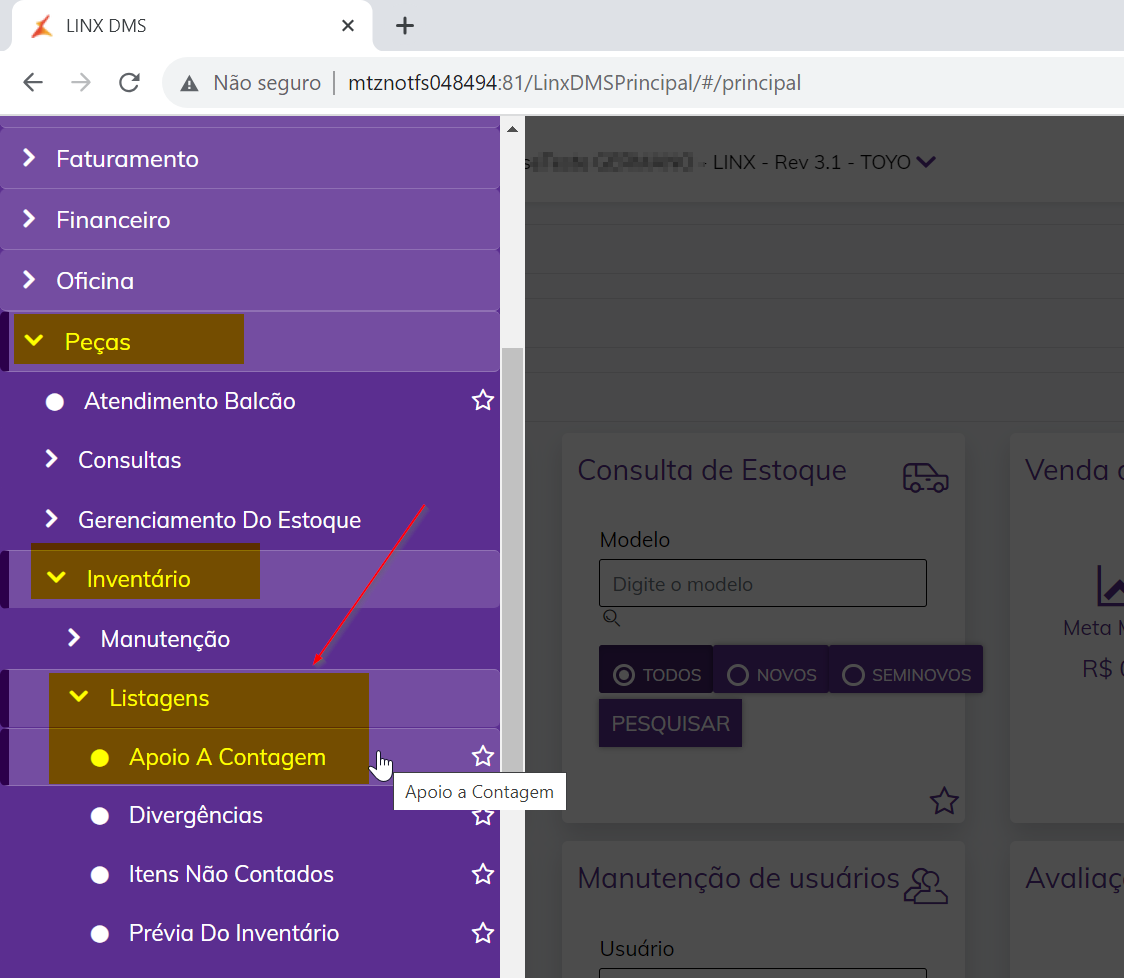Collapse the Listagens submenu
The height and width of the screenshot is (978, 1124).
[x=249, y=698]
